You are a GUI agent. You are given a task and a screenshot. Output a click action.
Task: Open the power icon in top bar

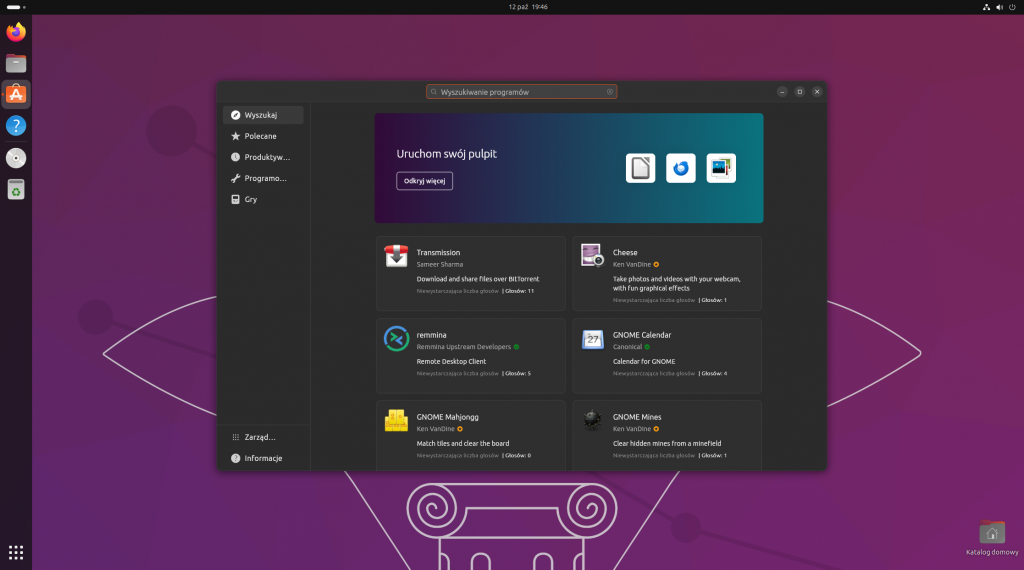pyautogui.click(x=1012, y=7)
